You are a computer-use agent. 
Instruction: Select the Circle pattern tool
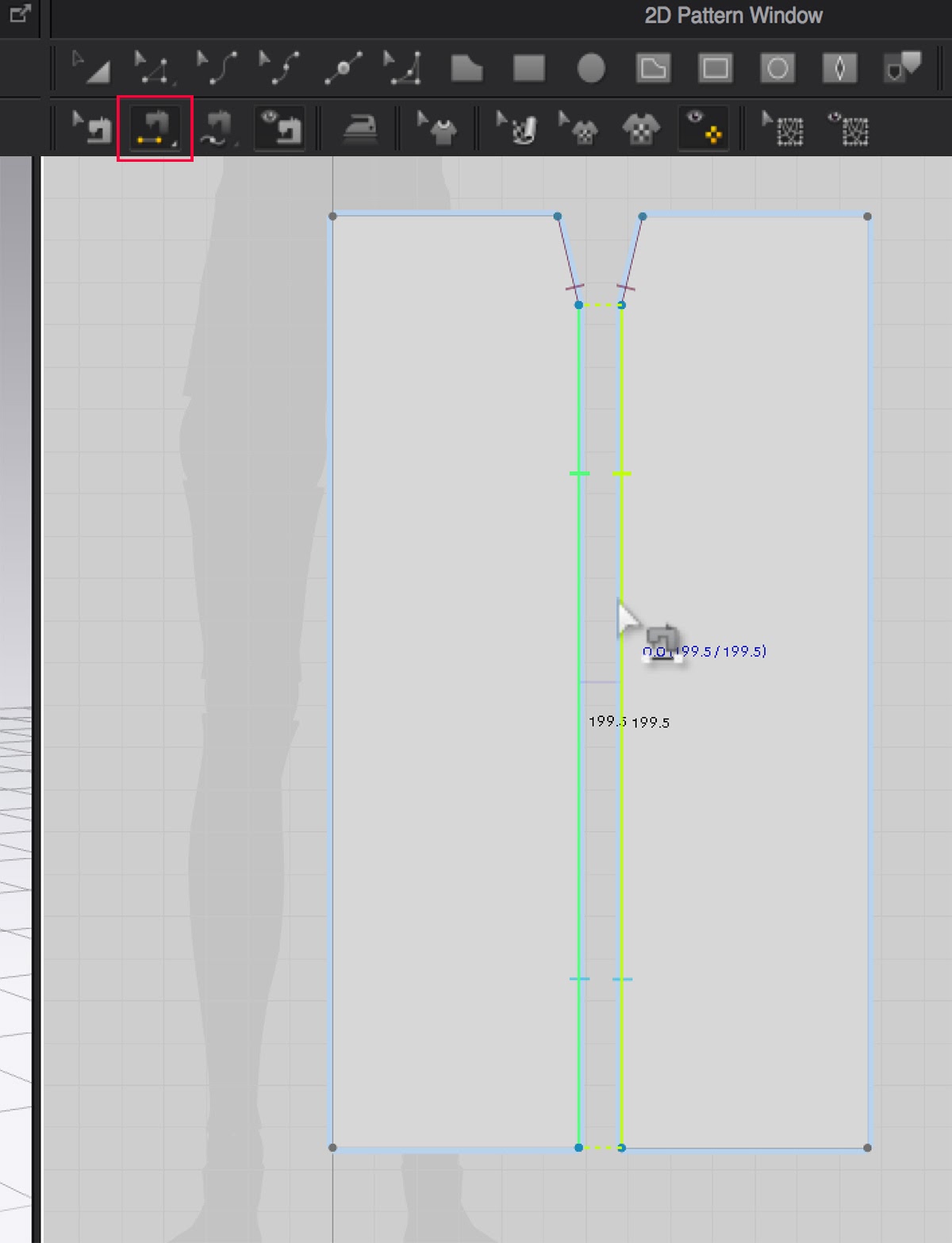pos(591,69)
